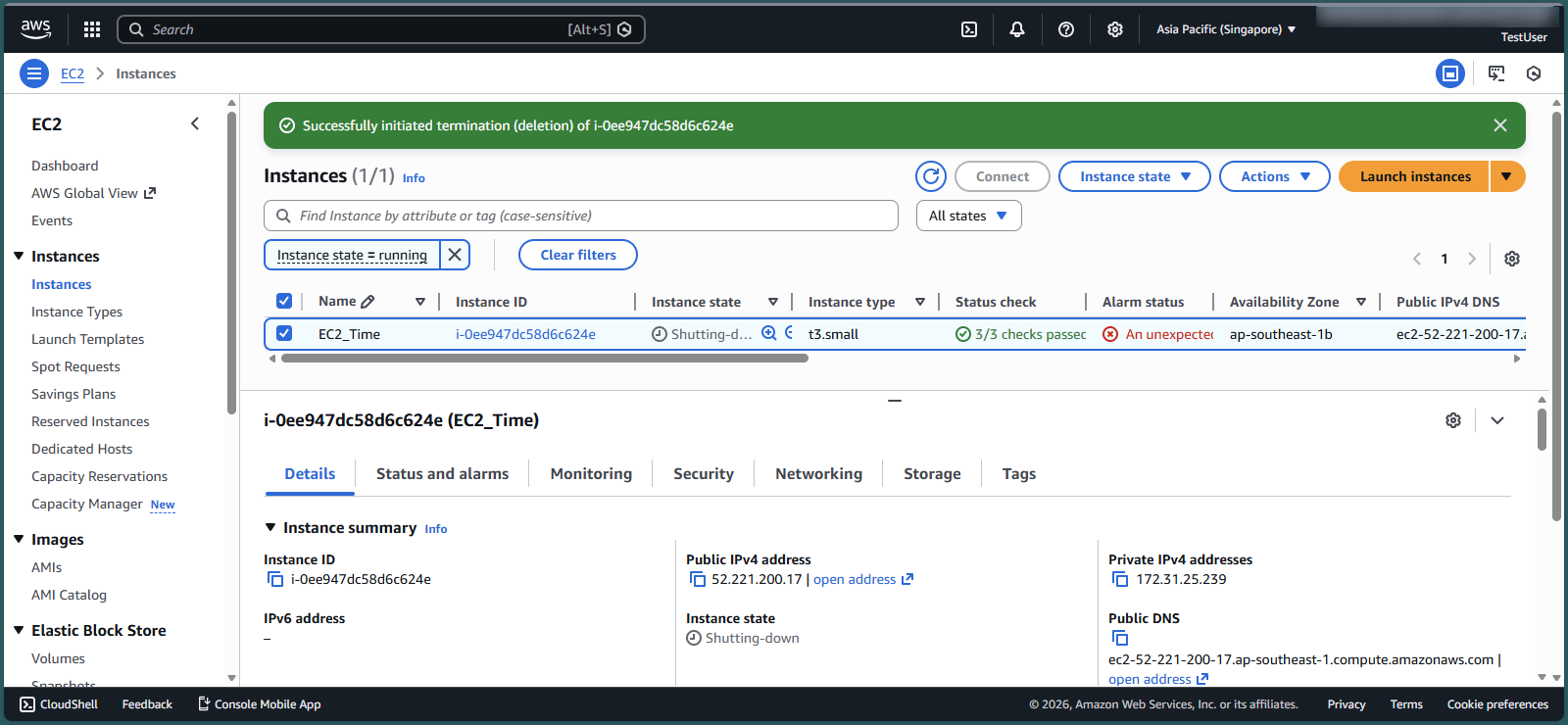This screenshot has height=725, width=1568.
Task: Launch CloudShell from the top bar icon
Action: coord(969,29)
